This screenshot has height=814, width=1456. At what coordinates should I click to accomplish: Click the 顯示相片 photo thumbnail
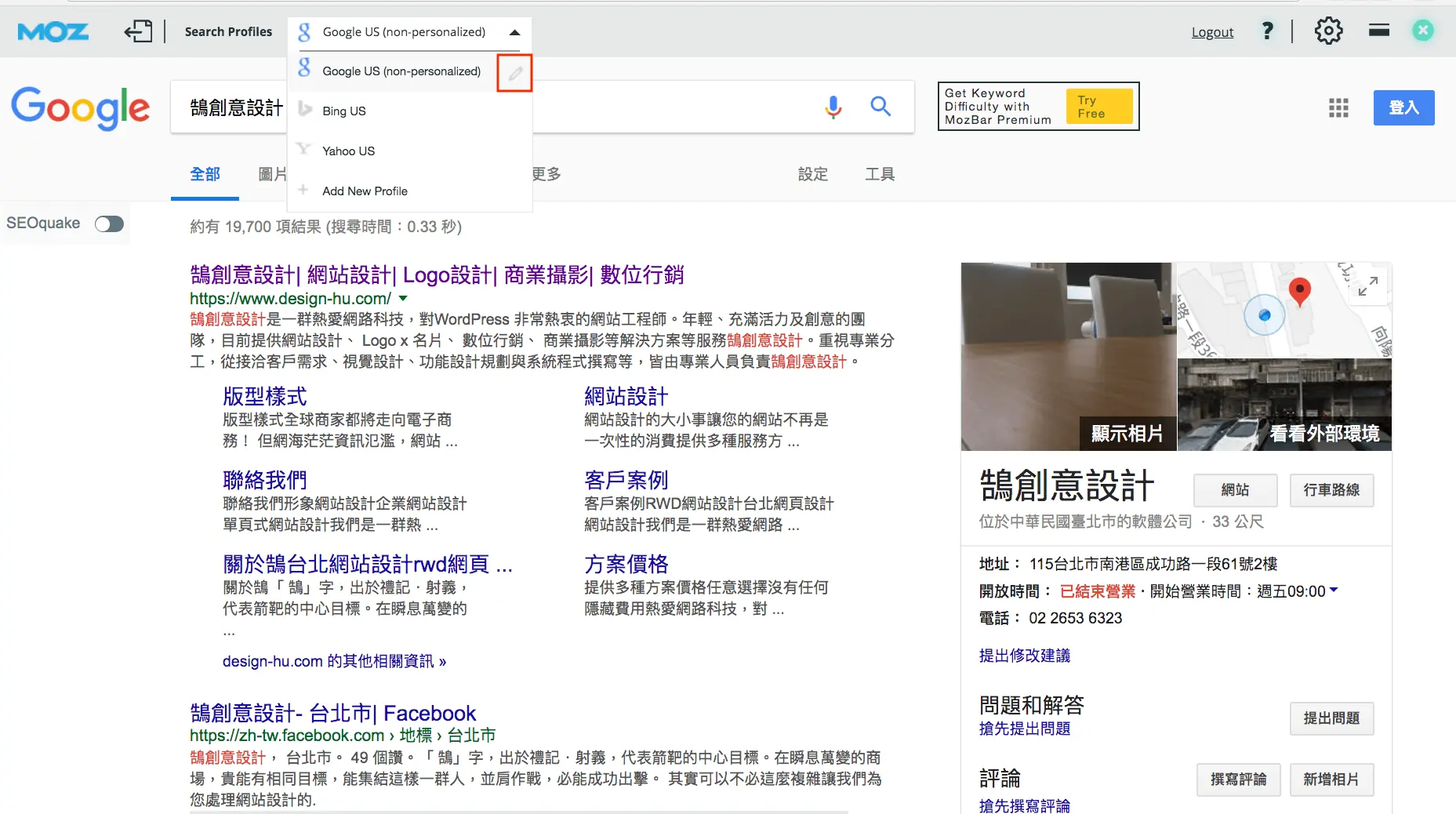pos(1069,357)
